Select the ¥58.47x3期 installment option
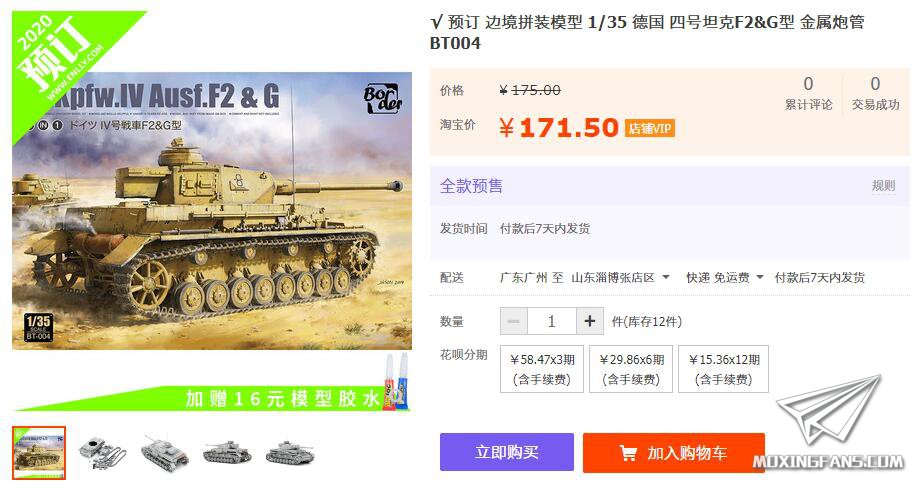This screenshot has width=914, height=497. pos(542,369)
